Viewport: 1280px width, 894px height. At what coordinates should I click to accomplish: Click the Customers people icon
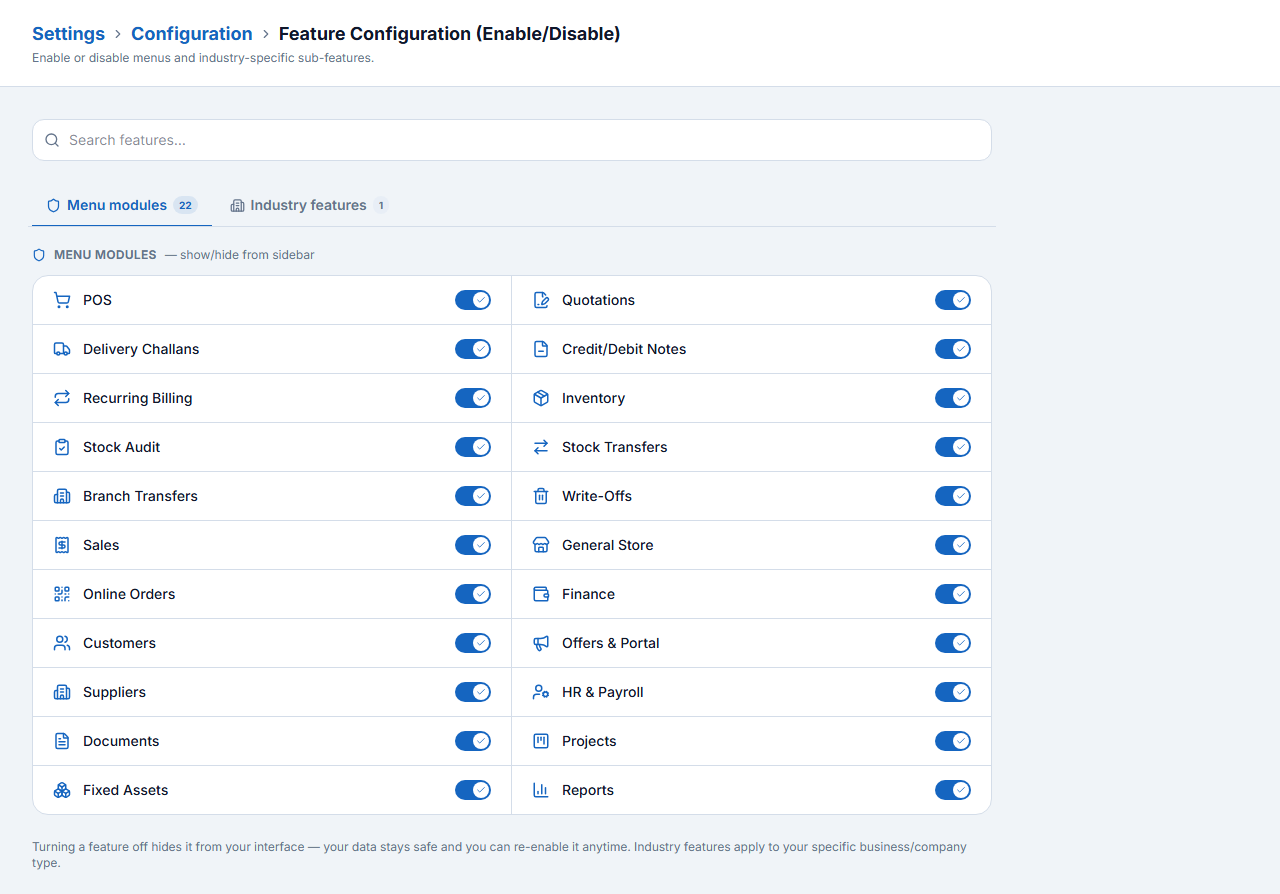[62, 643]
